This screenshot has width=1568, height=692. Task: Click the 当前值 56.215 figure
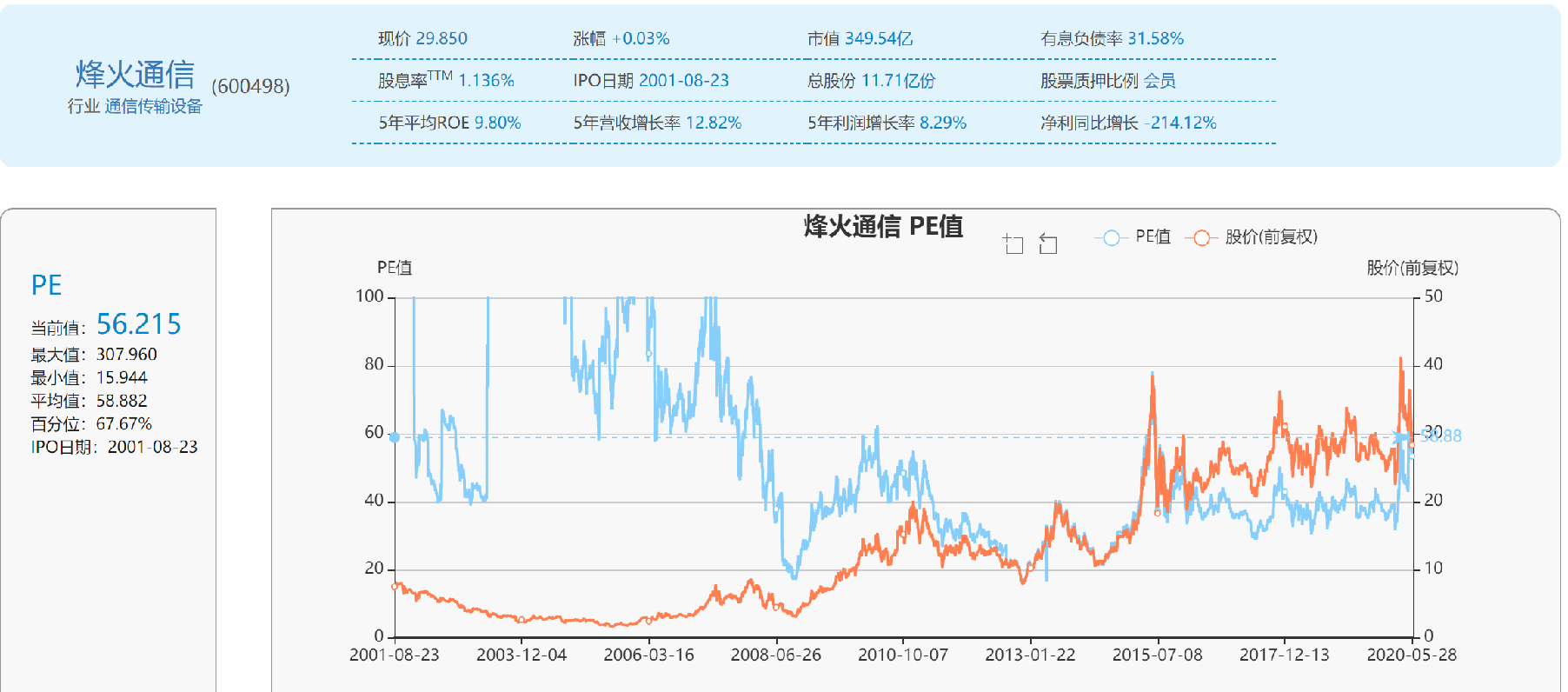point(138,324)
